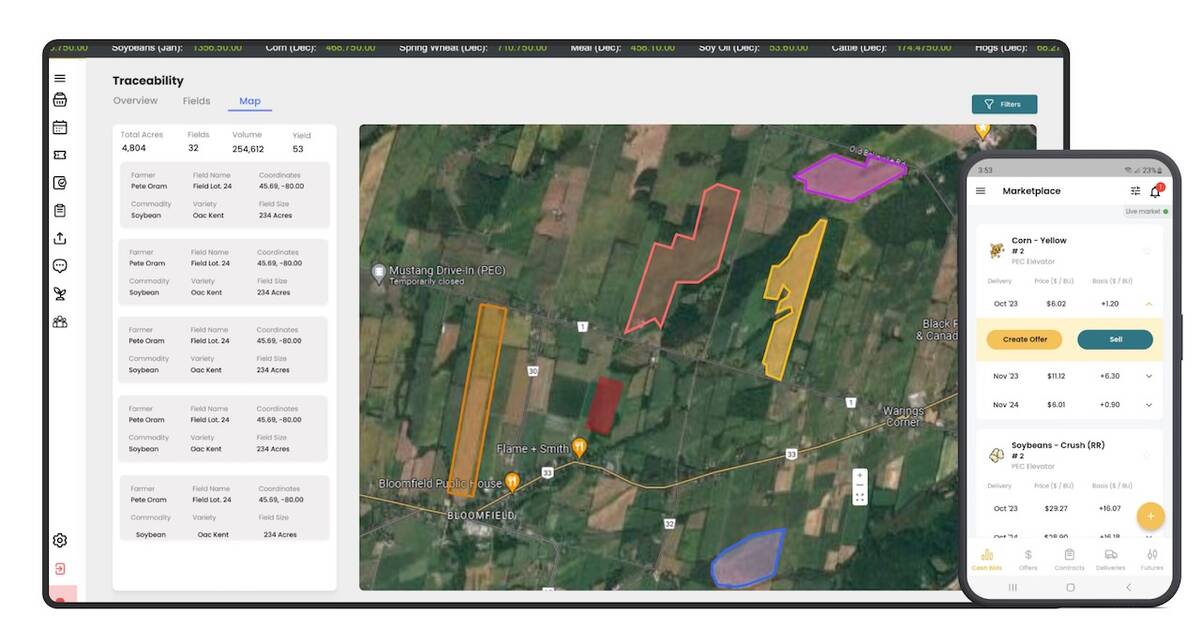Image resolution: width=1200 pixels, height=644 pixels.
Task: Expand the Nov '24 bid entry
Action: (1149, 403)
